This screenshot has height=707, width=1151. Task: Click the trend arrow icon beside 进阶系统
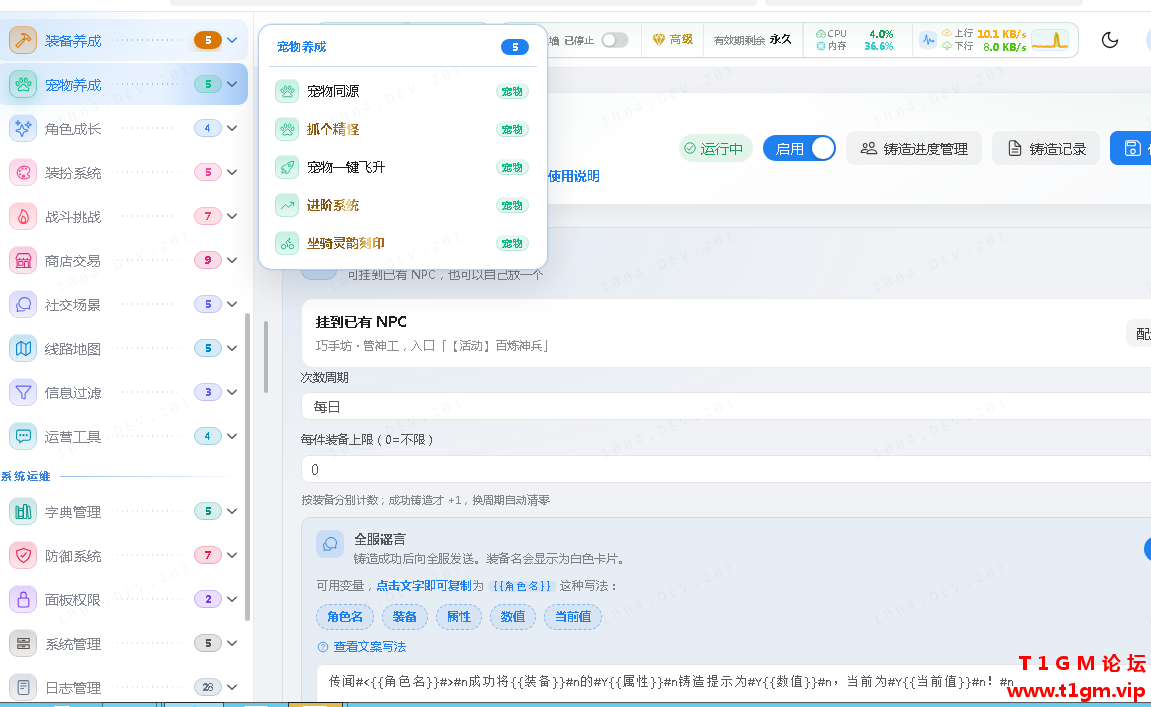click(x=287, y=206)
